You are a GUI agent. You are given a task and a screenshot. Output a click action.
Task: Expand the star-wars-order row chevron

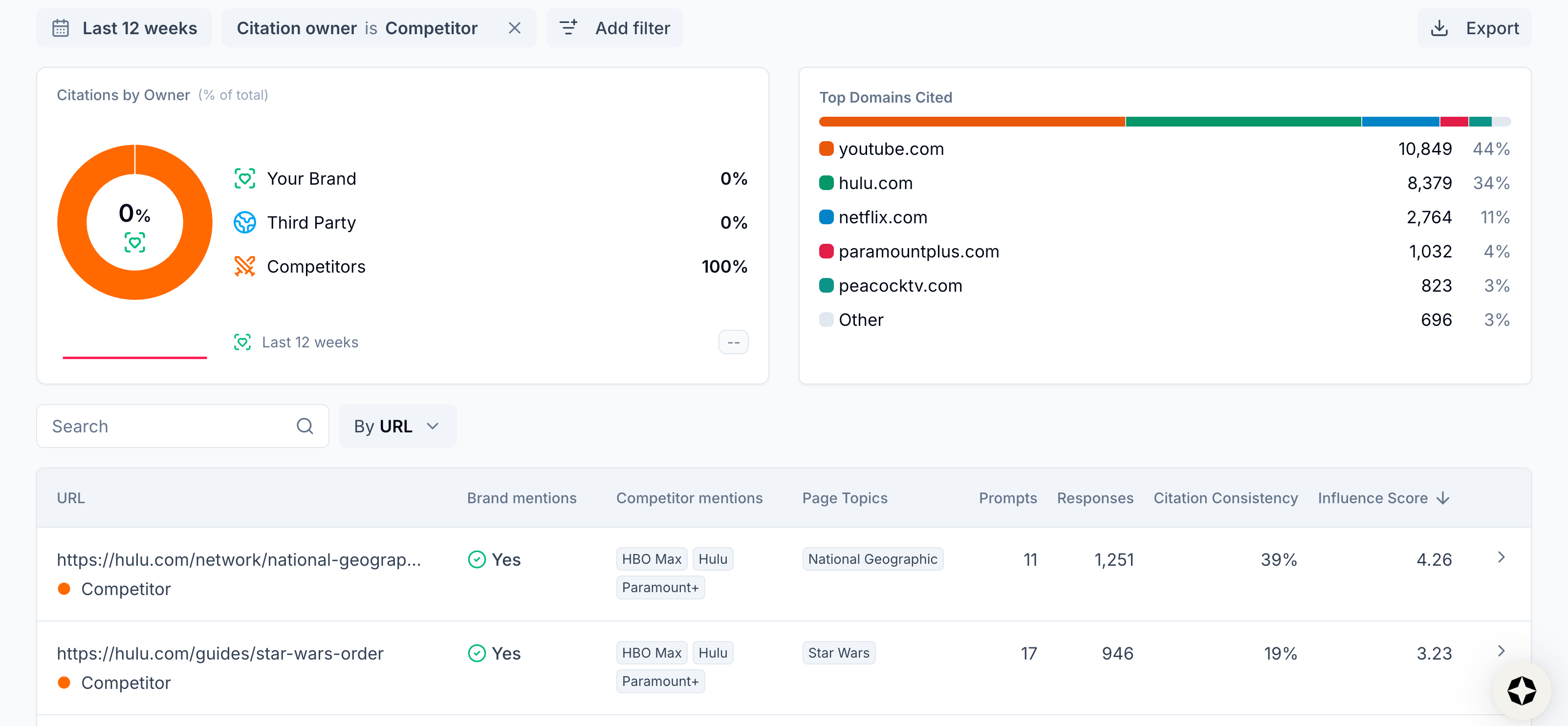1501,651
